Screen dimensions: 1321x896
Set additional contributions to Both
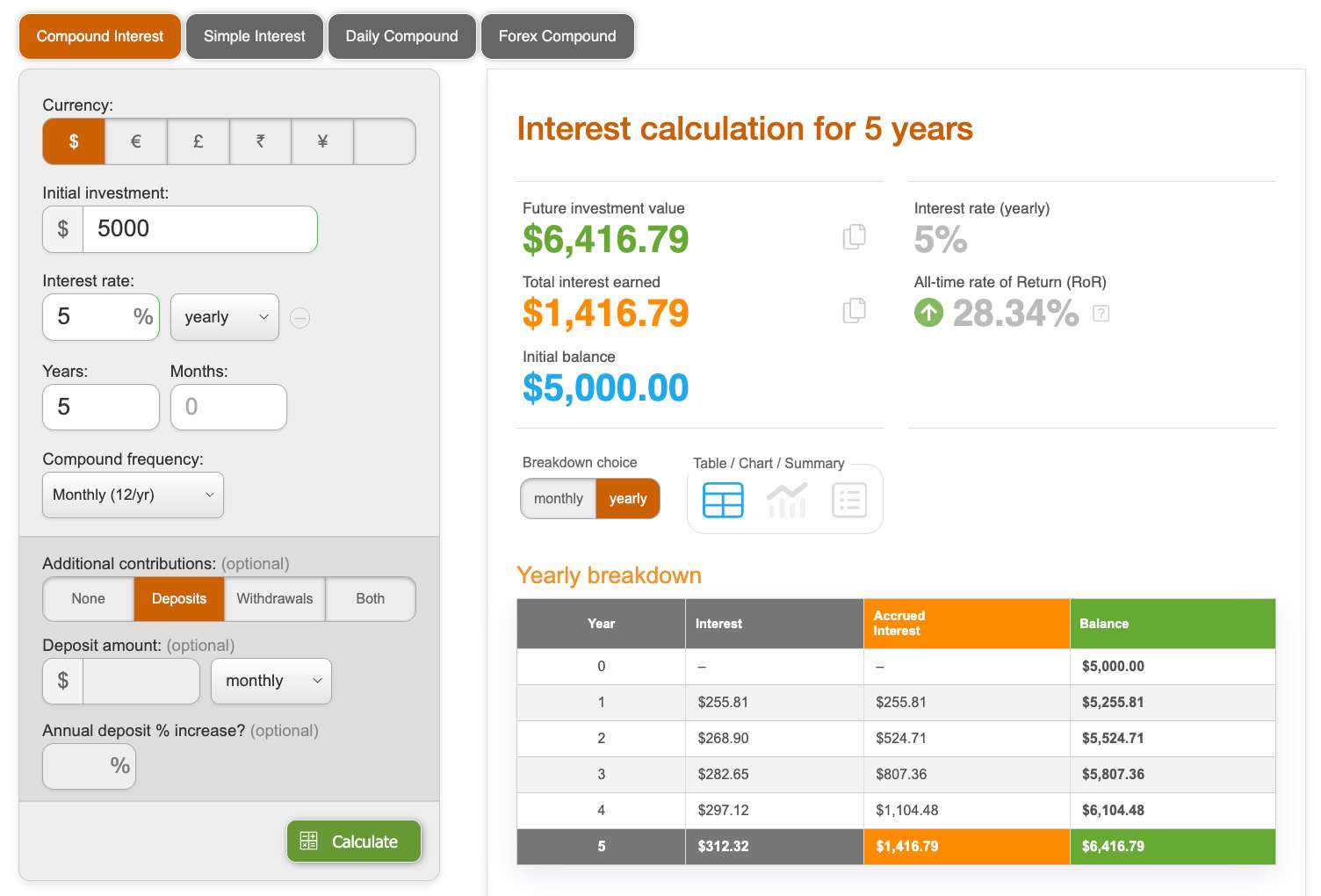[371, 599]
